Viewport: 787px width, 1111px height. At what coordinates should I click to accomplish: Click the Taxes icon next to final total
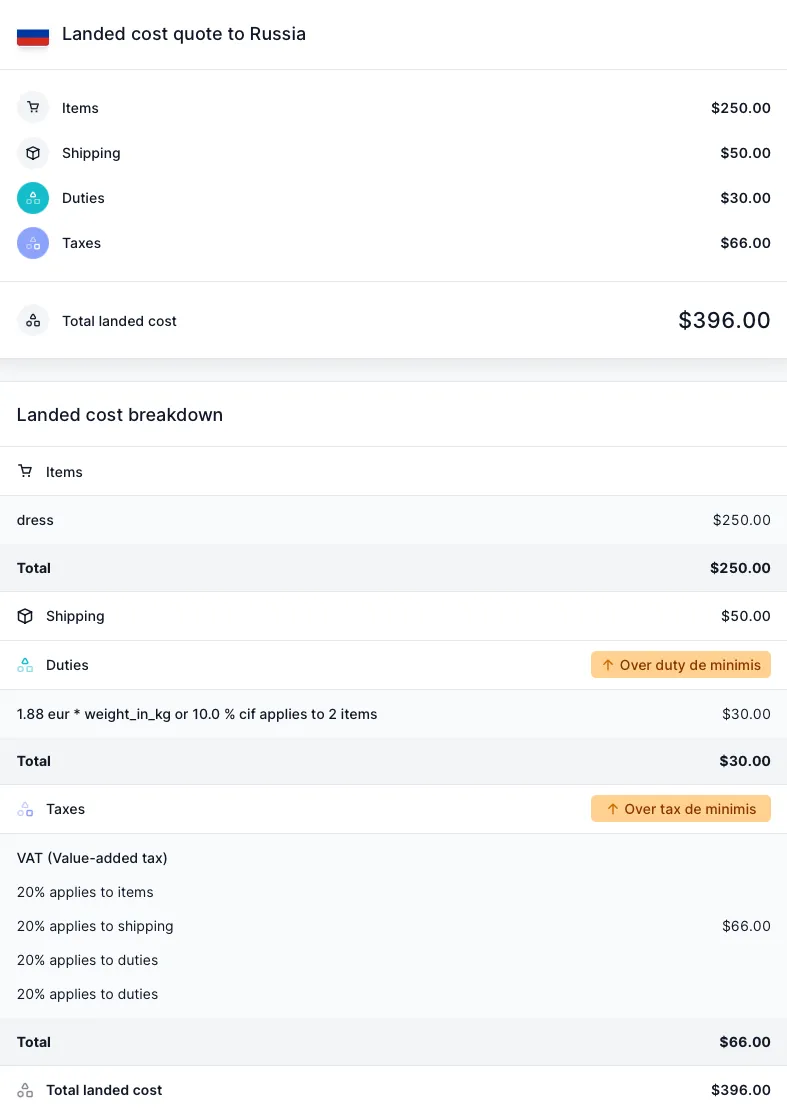click(x=25, y=1090)
